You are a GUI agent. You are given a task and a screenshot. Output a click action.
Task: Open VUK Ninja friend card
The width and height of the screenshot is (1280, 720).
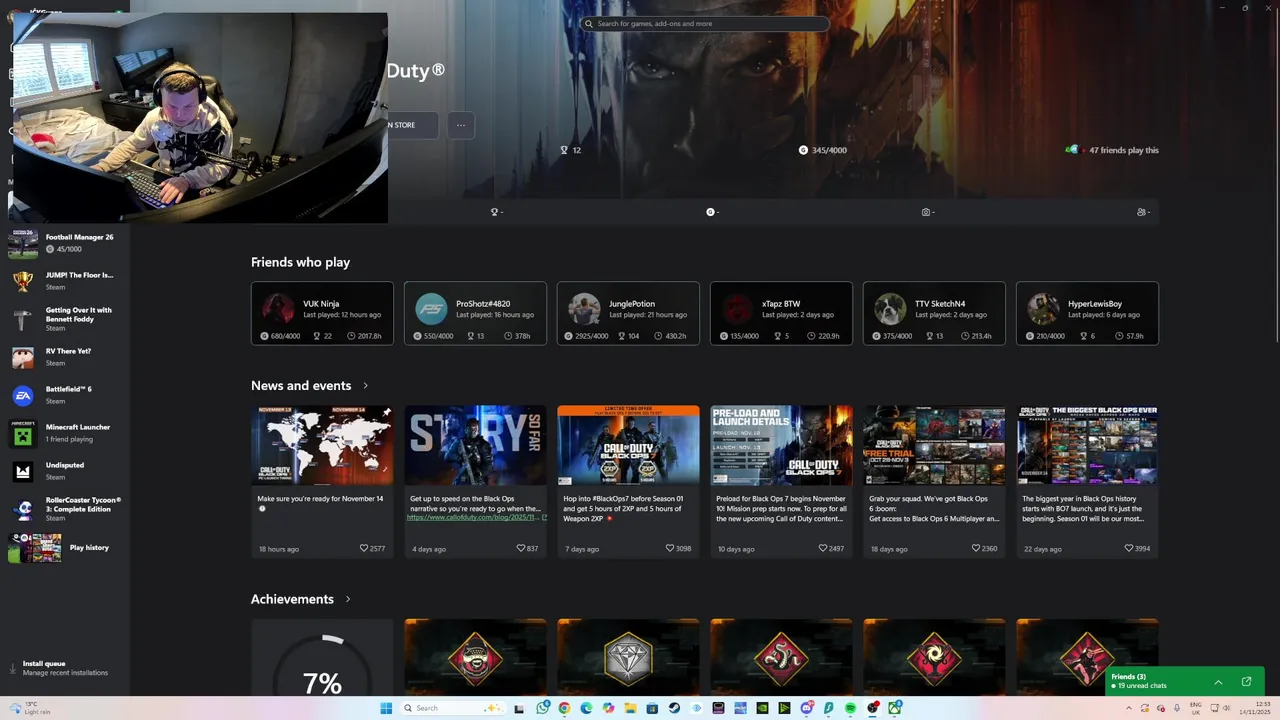pos(322,314)
